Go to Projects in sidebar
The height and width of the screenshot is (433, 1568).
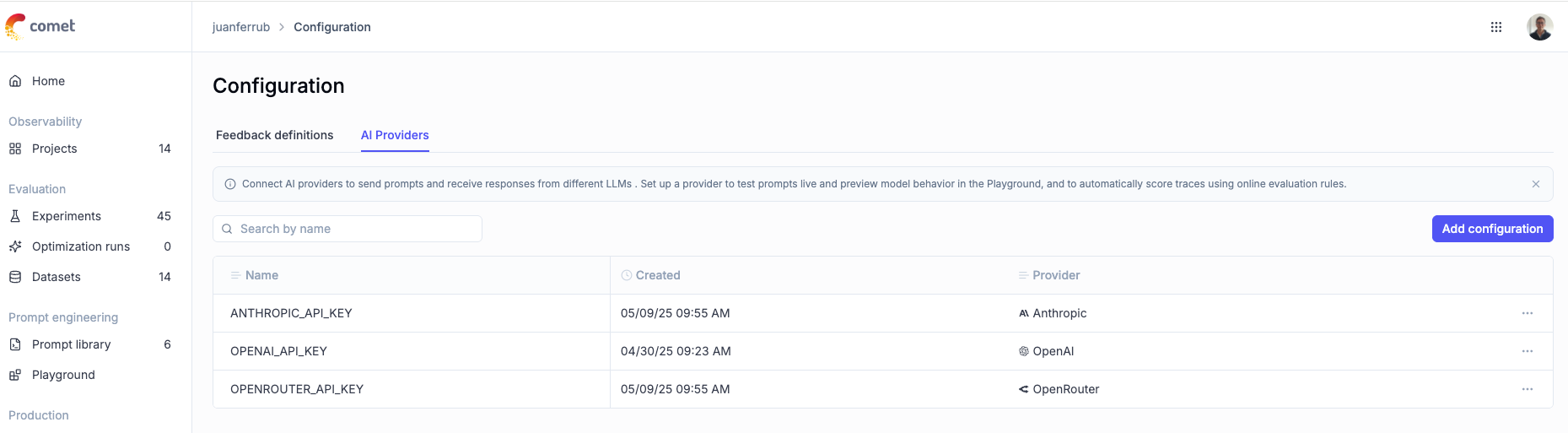click(x=54, y=149)
